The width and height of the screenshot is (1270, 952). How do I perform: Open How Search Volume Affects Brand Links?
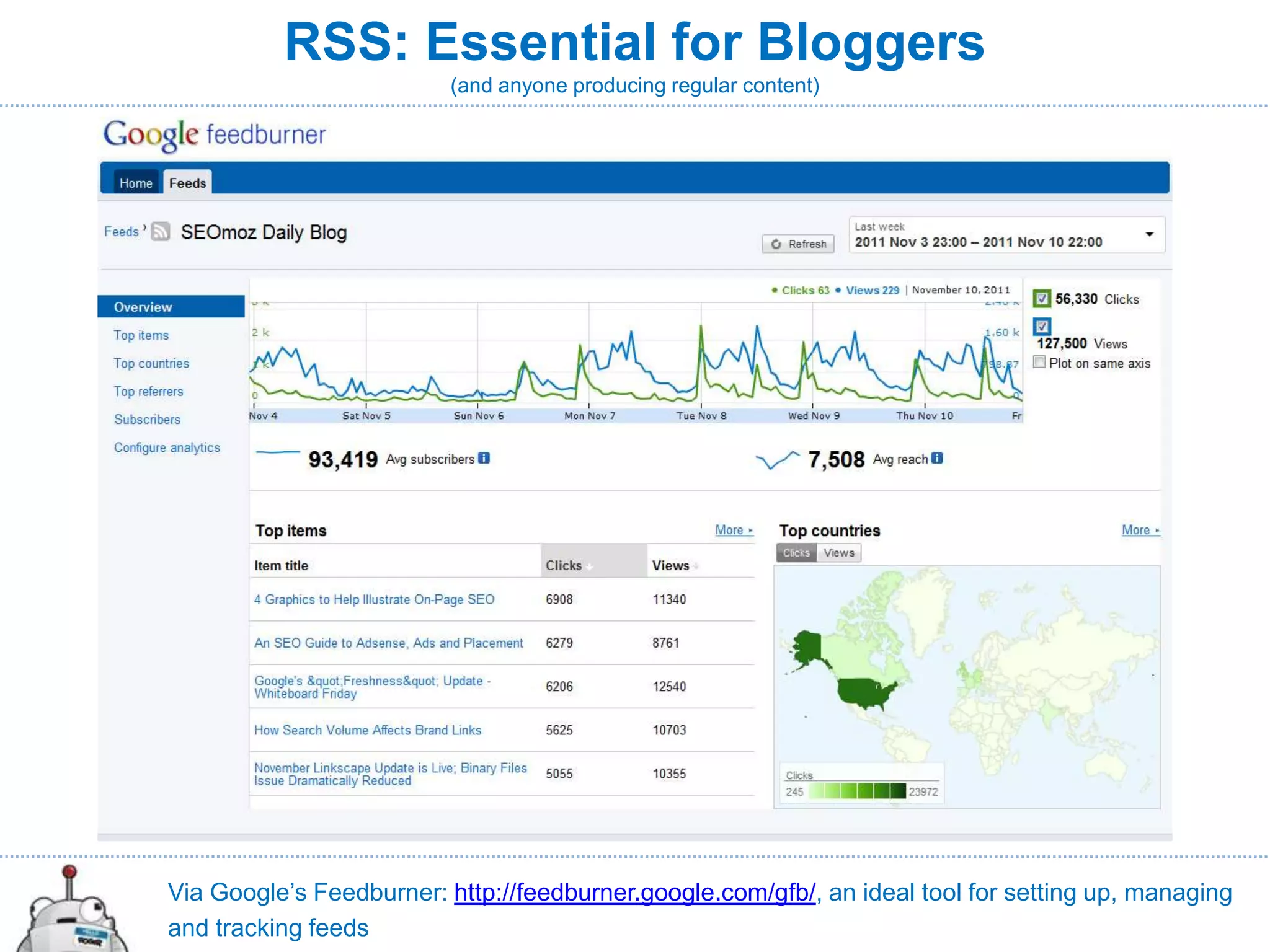(368, 730)
